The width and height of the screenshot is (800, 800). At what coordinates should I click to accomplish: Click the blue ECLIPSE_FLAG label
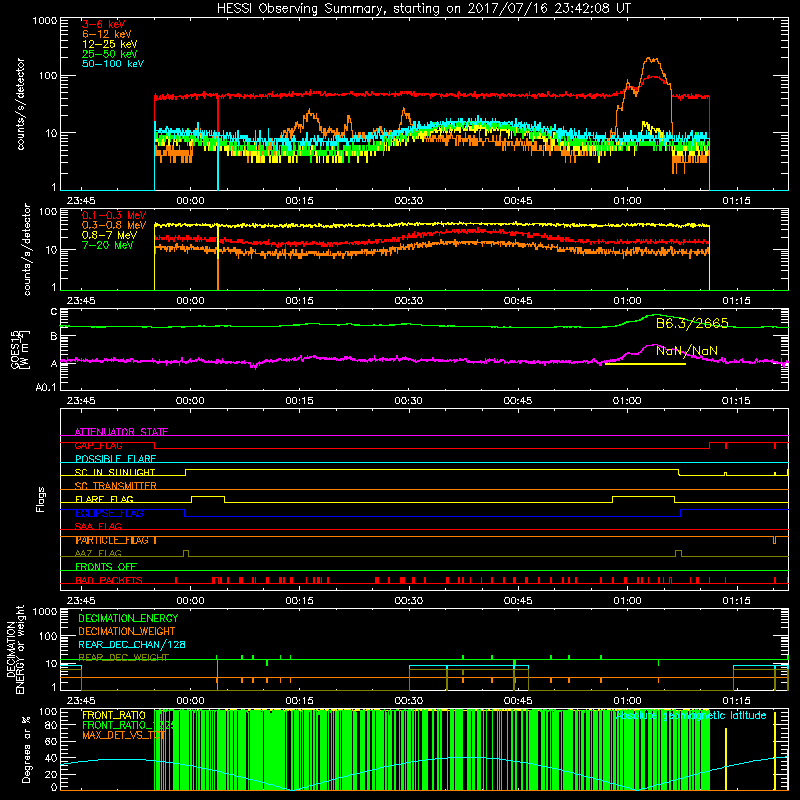pos(109,513)
